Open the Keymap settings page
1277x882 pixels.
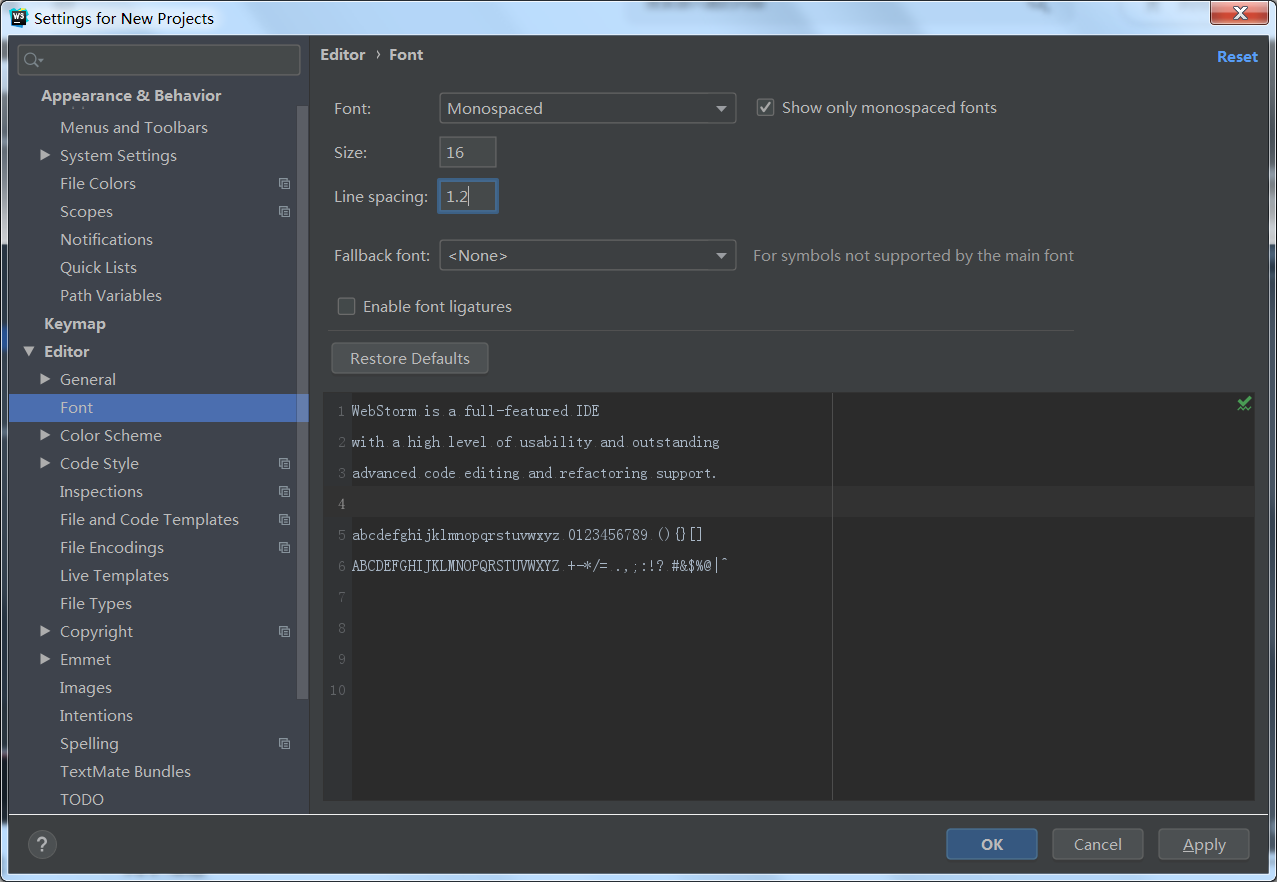[75, 323]
